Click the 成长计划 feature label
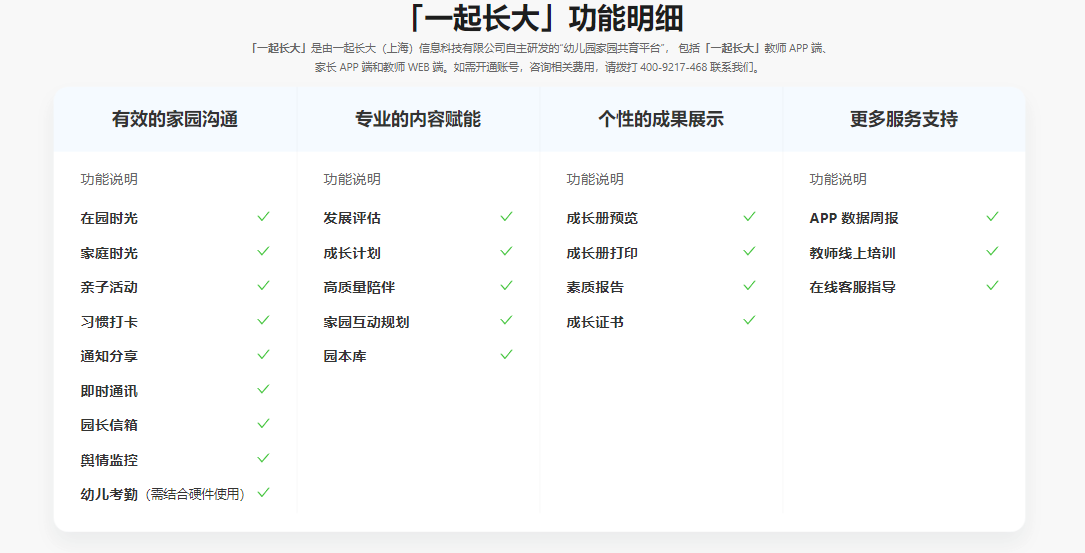 [x=352, y=253]
